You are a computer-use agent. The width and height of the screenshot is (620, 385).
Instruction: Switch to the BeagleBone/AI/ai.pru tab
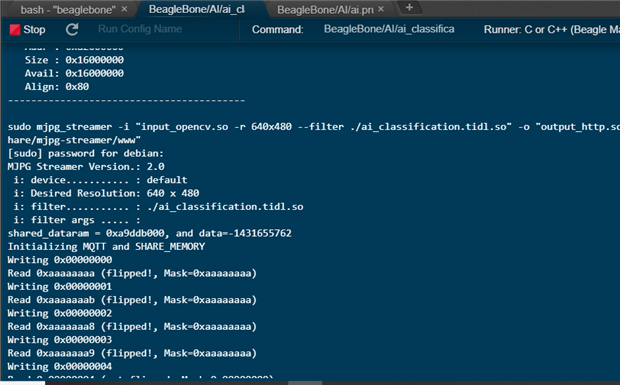pos(325,10)
